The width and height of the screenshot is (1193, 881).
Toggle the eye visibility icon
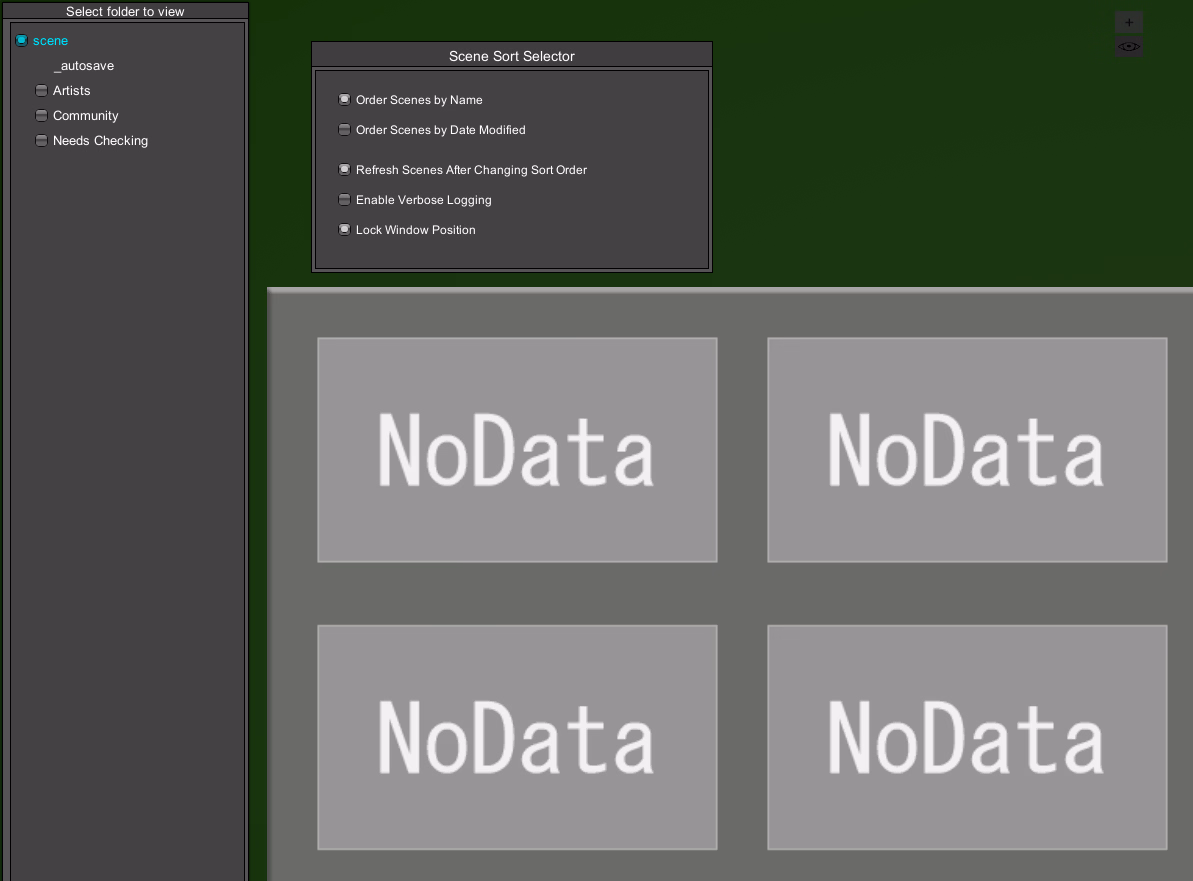1129,47
